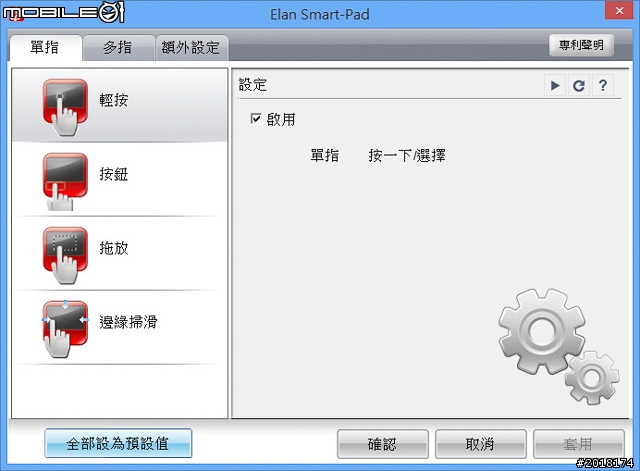Click 全部設為預設值 to restore defaults
This screenshot has width=640, height=471.
click(118, 443)
